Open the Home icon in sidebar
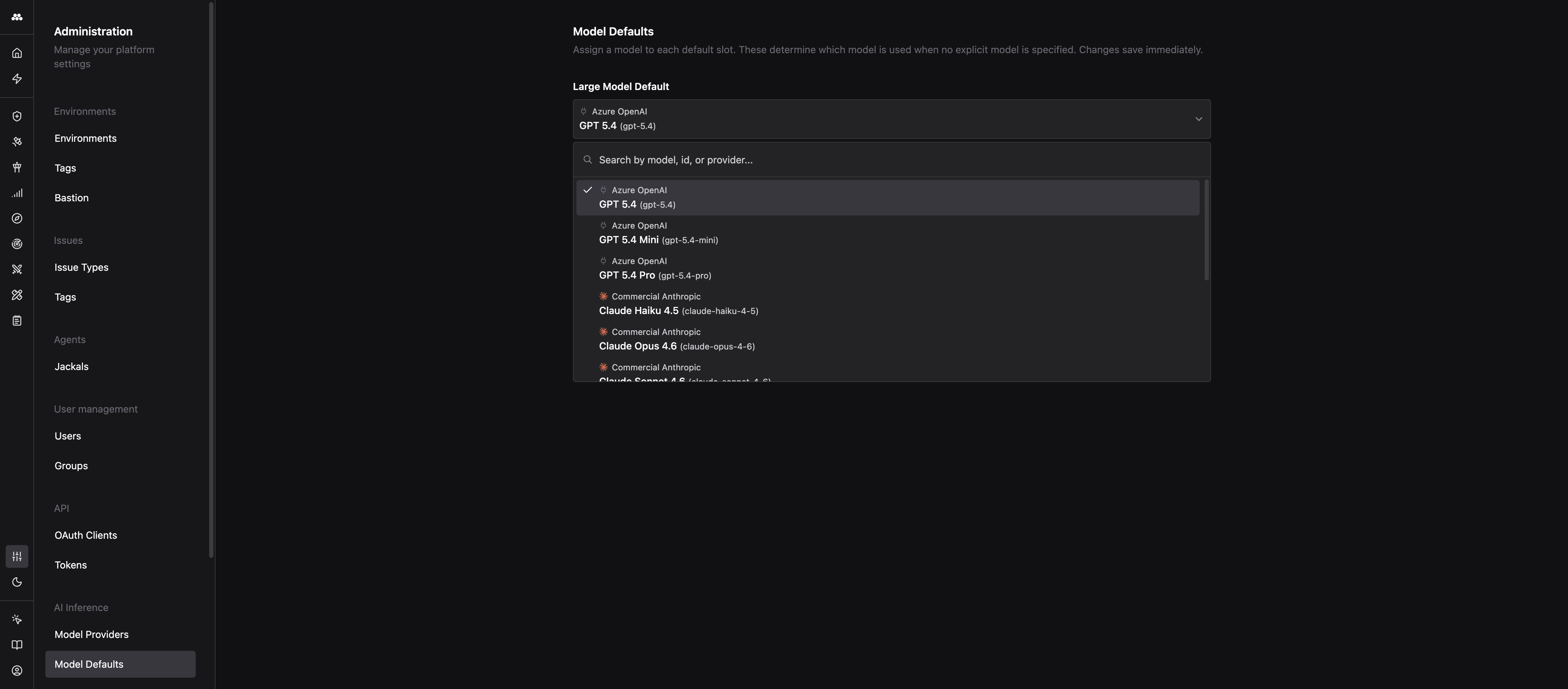This screenshot has width=1568, height=689. coord(17,52)
